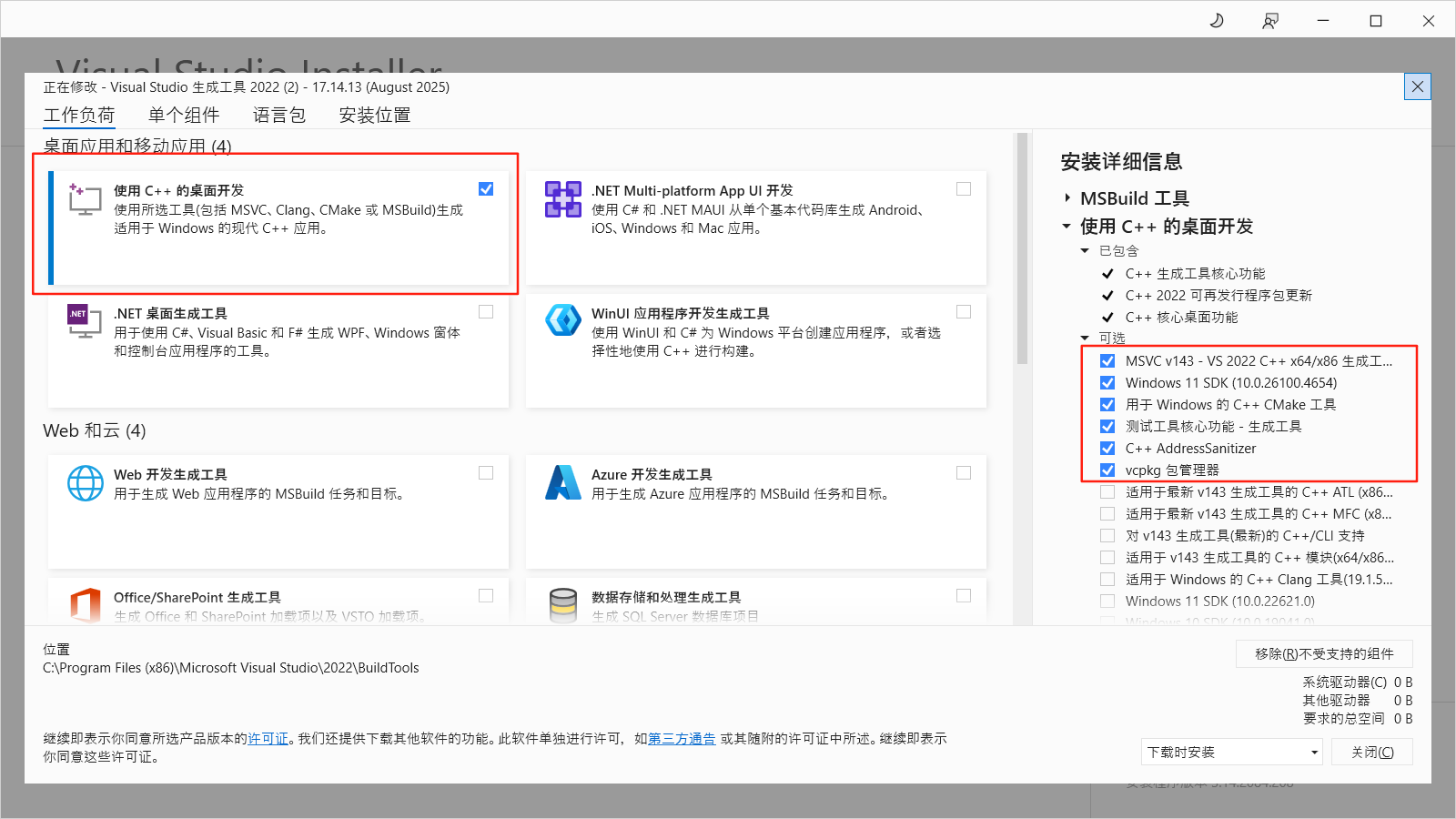Switch to the 单个组件 tab
1456x819 pixels.
click(183, 116)
